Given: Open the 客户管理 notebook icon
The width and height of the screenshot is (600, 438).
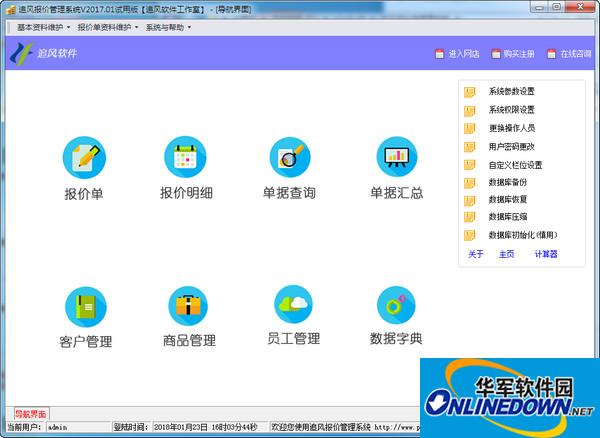Looking at the screenshot, I should (86, 307).
